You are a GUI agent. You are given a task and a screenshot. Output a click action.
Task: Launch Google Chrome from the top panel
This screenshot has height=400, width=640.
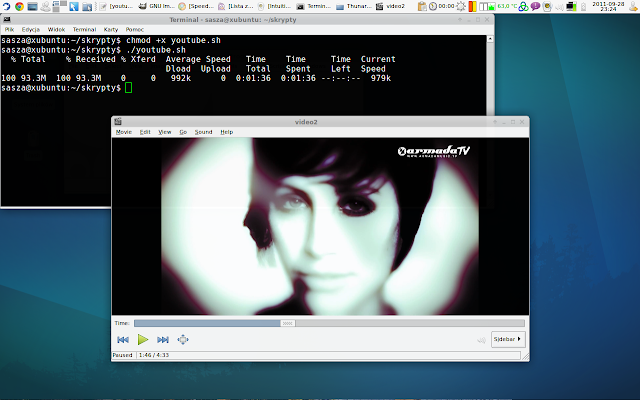click(19, 6)
